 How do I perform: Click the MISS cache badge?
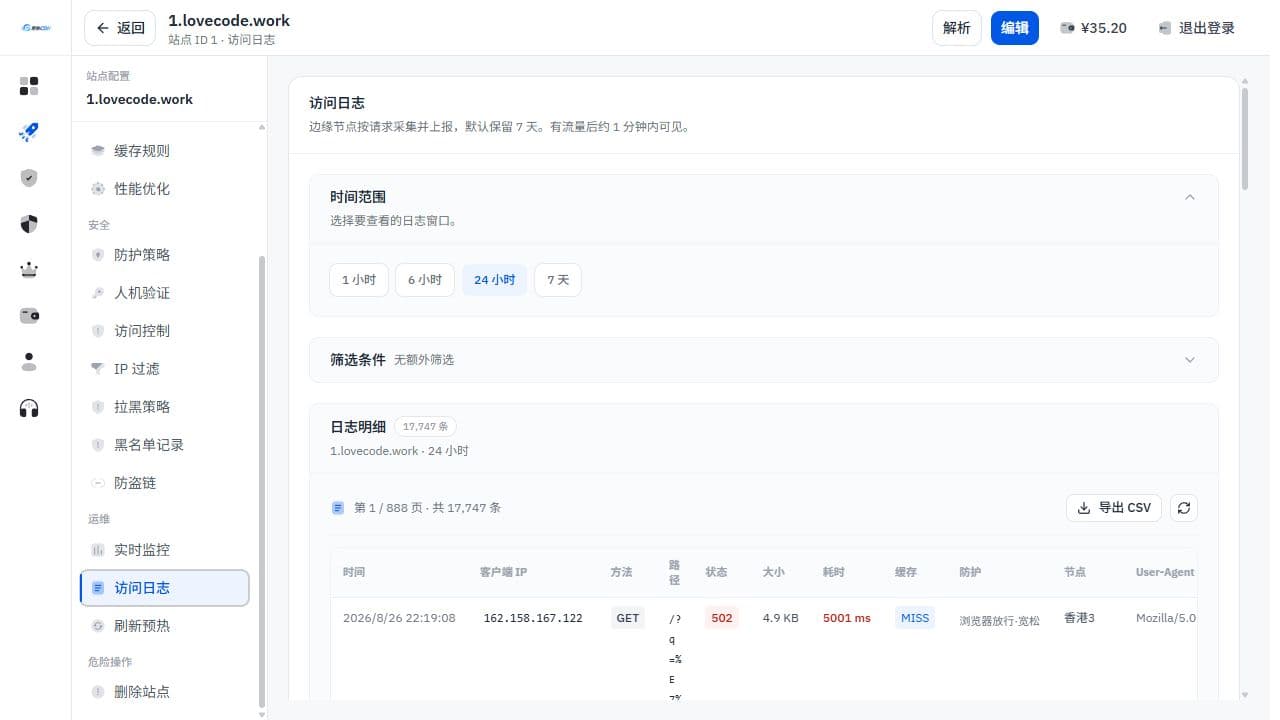point(915,618)
